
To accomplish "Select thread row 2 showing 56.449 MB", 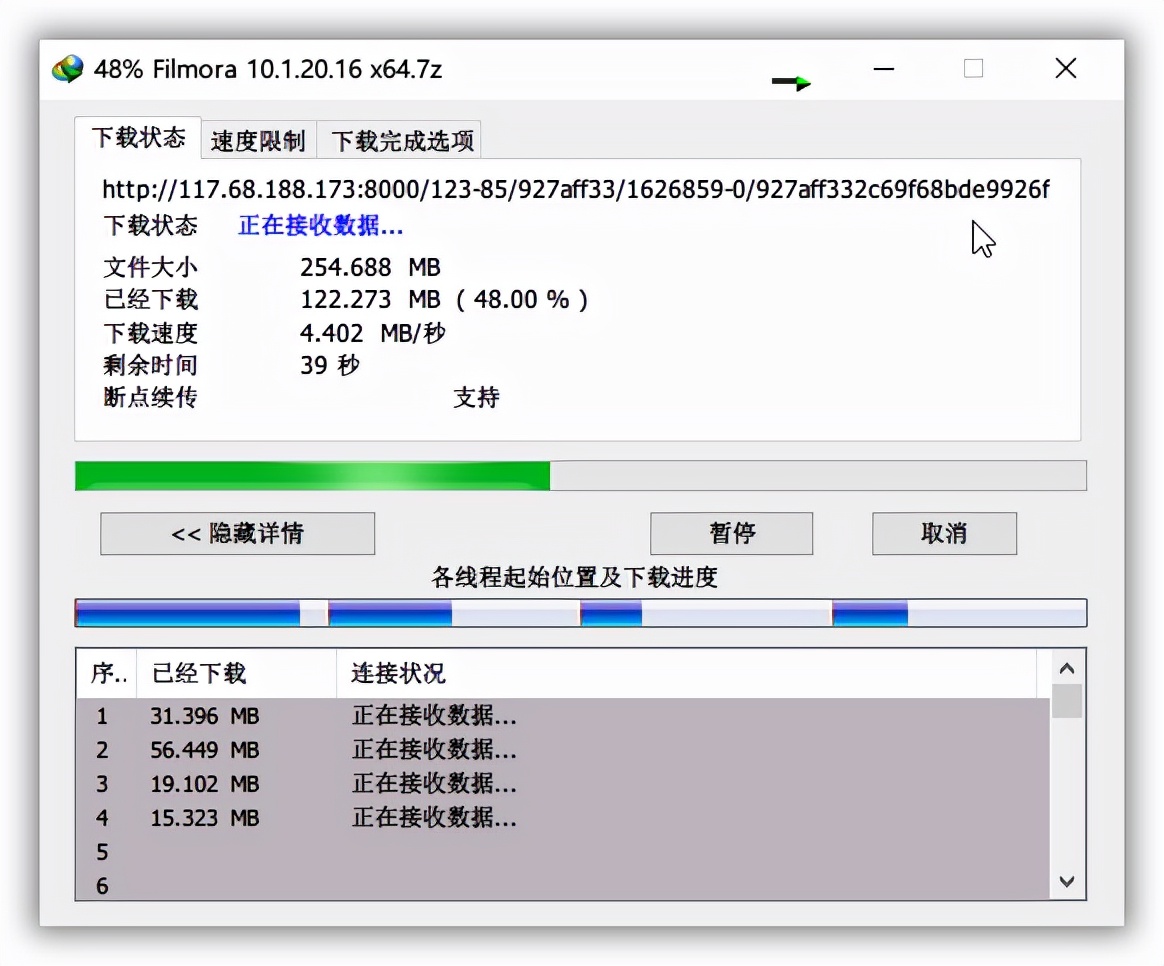I will [x=400, y=750].
